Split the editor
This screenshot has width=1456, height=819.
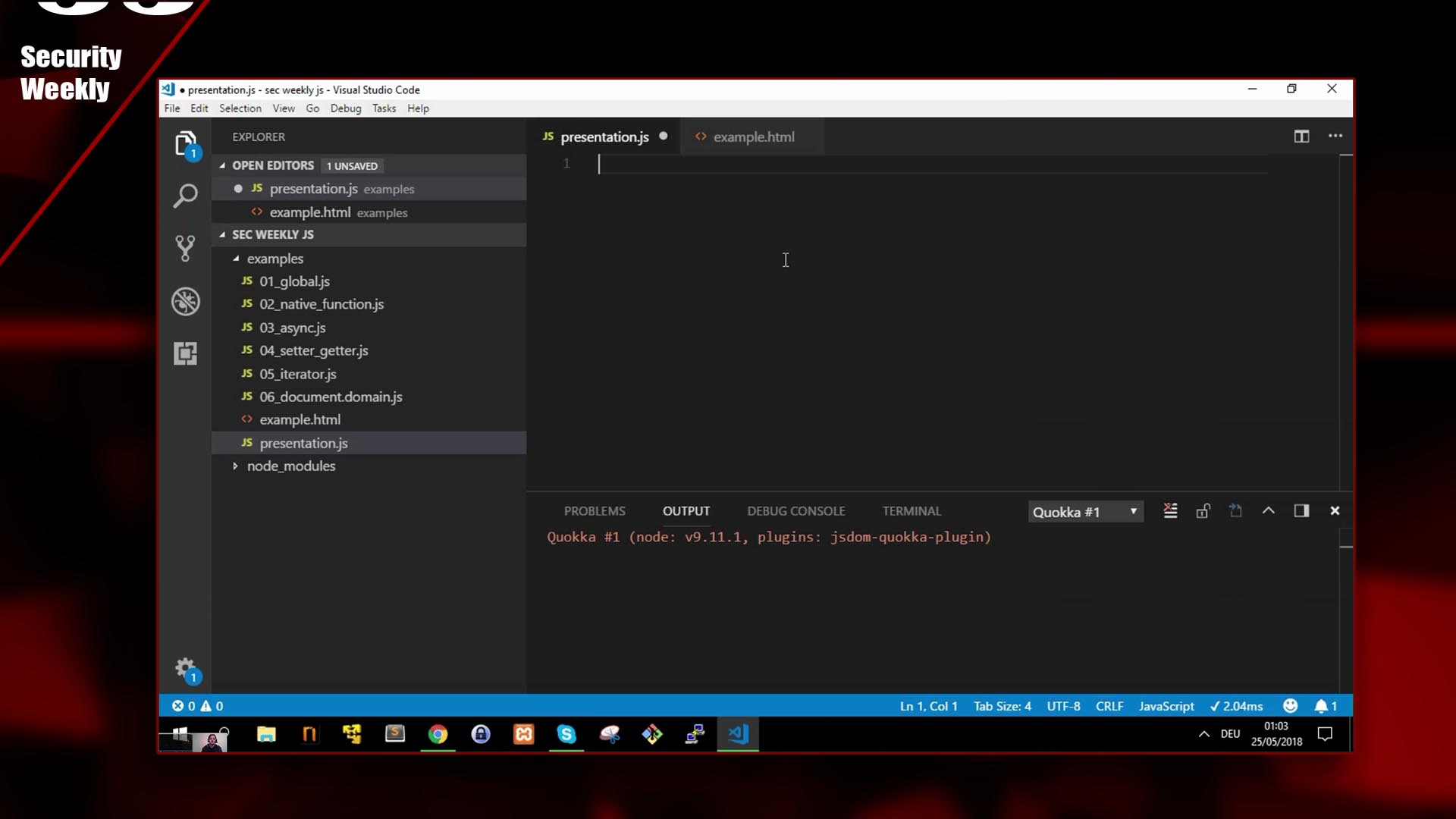(x=1301, y=136)
